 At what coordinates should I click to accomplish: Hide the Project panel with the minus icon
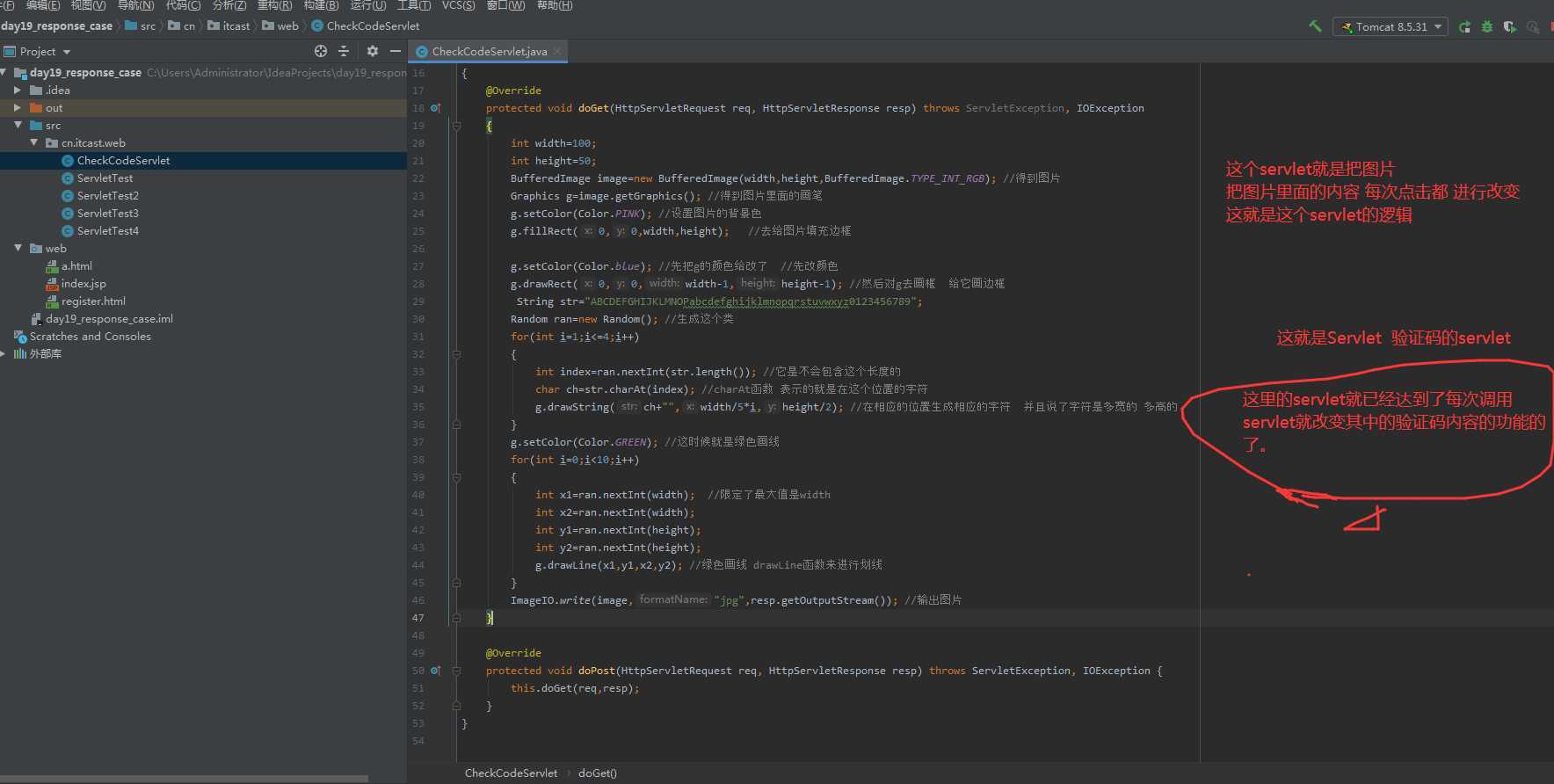point(396,51)
